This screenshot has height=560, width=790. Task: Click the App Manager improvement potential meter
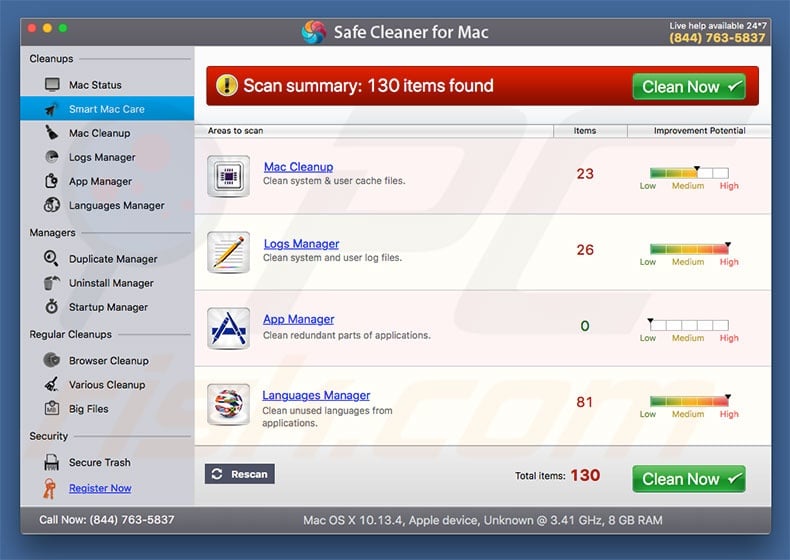(689, 325)
